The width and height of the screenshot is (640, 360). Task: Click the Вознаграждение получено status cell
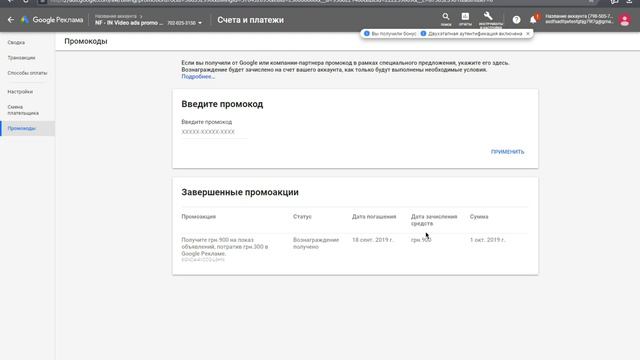coord(316,243)
